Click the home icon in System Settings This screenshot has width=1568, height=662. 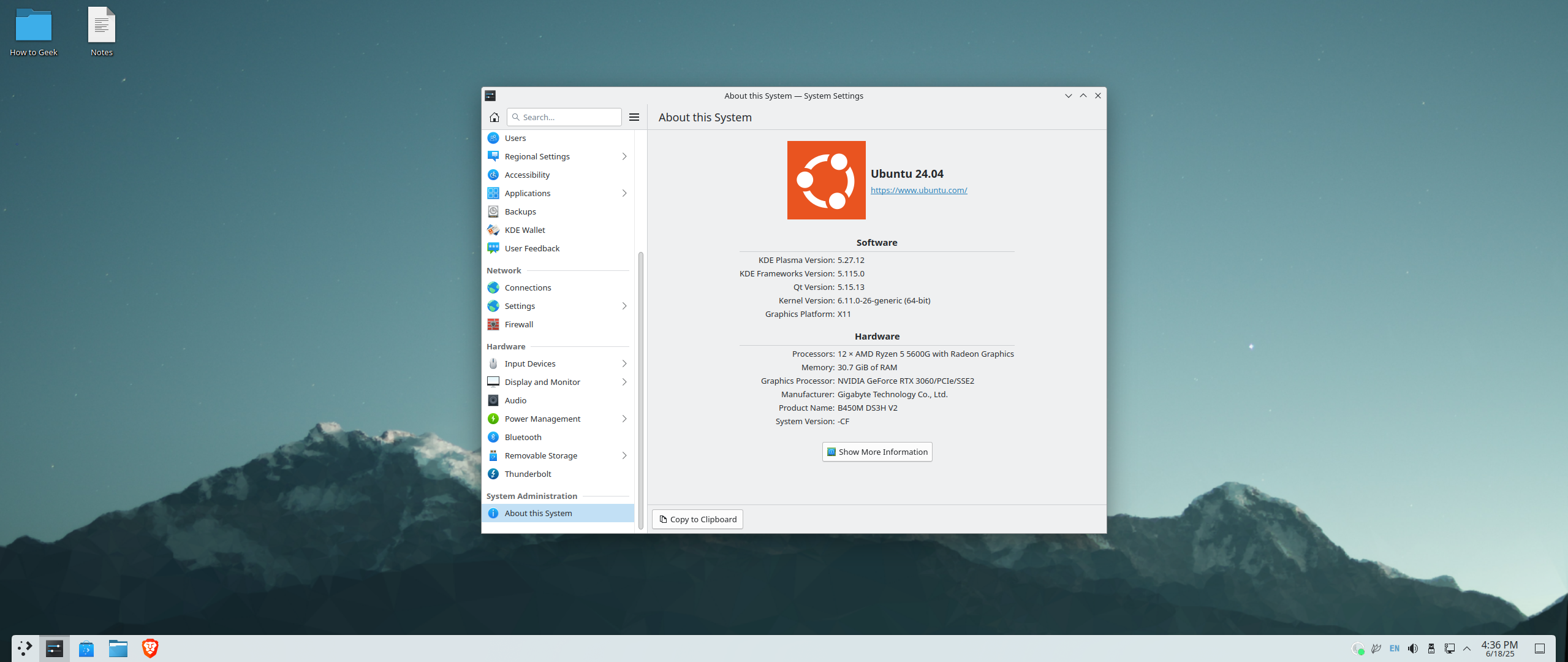[494, 117]
